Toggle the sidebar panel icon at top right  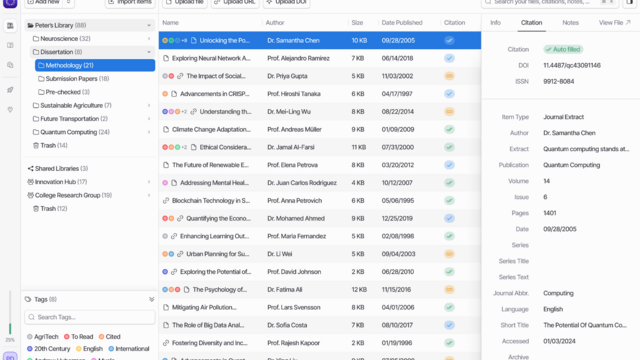[630, 2]
